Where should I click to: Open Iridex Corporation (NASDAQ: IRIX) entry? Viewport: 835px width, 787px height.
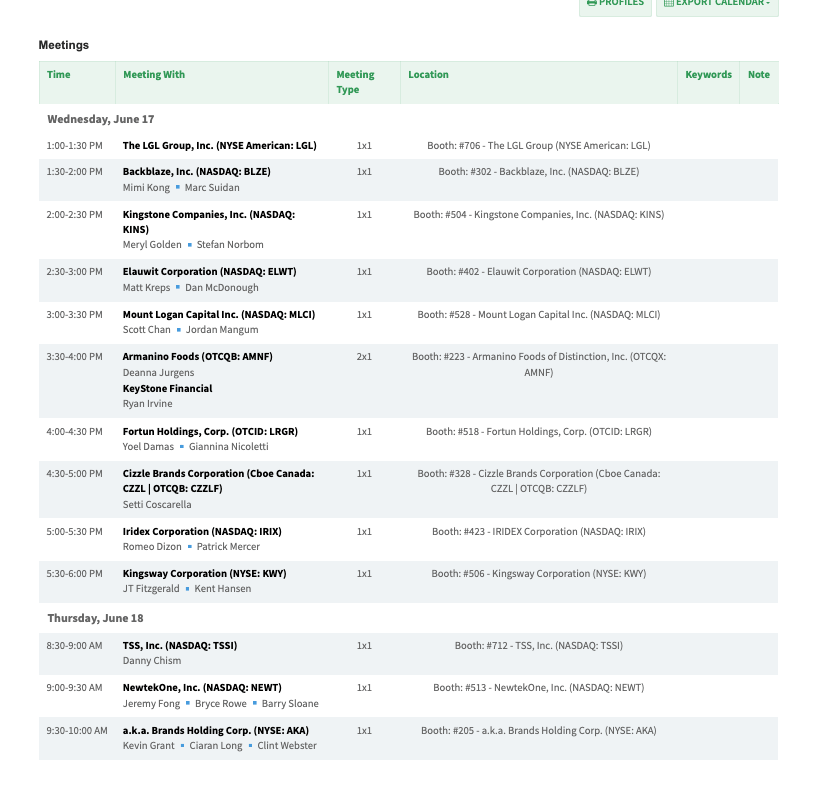(x=202, y=531)
